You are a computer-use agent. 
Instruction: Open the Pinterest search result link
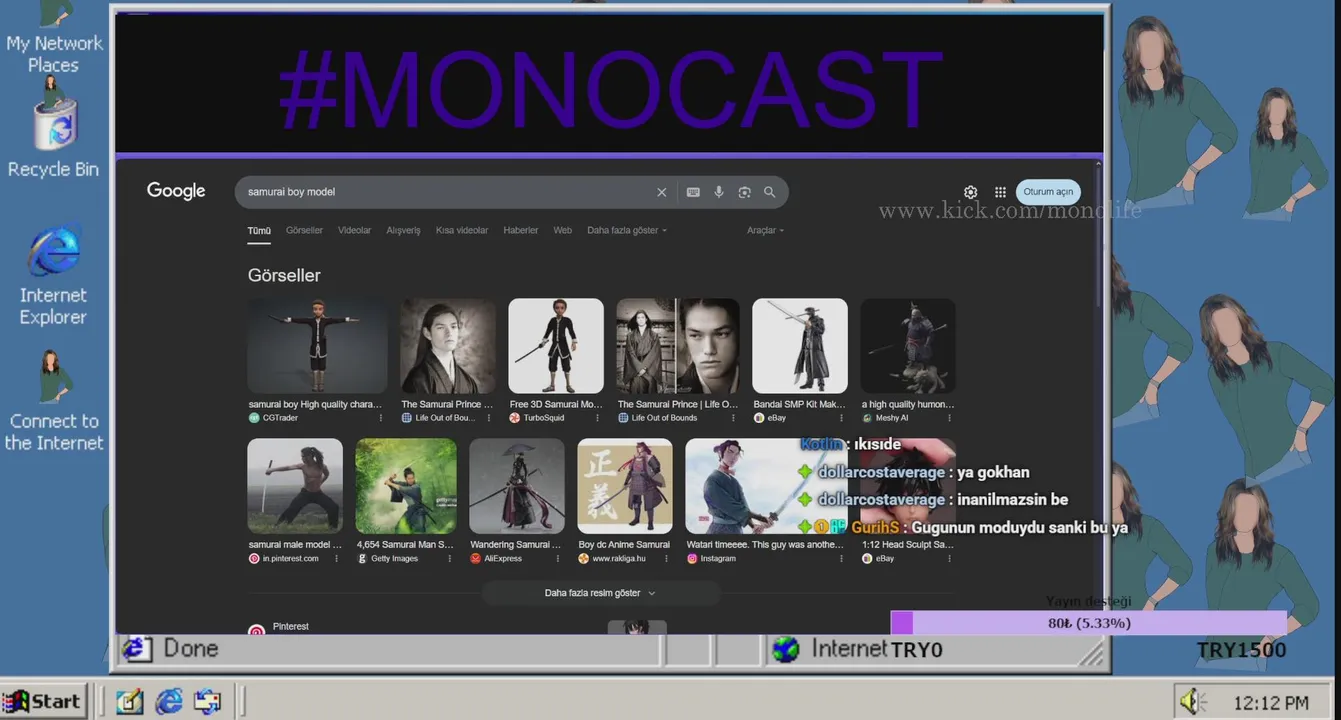[x=290, y=626]
